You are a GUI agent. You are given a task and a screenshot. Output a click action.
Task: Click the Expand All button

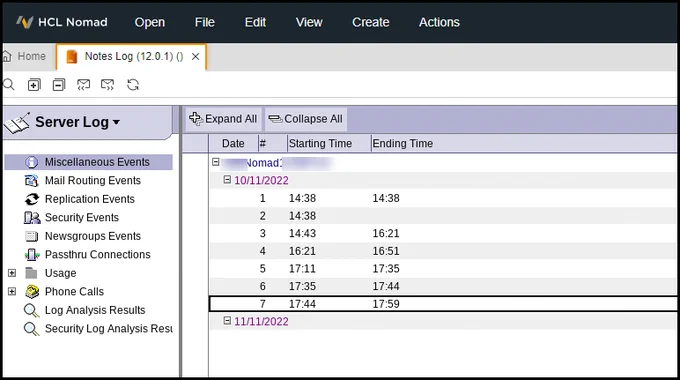click(224, 119)
